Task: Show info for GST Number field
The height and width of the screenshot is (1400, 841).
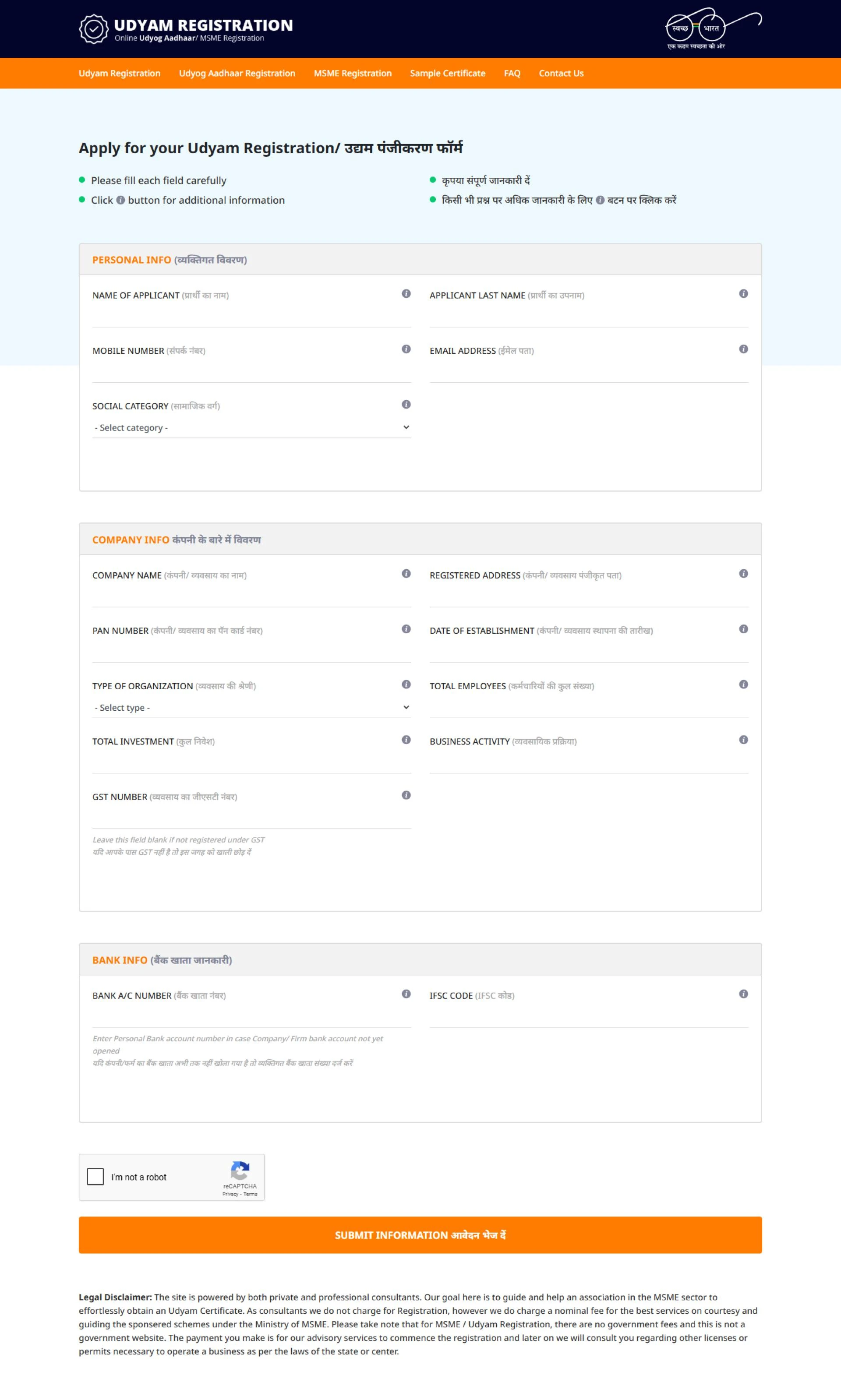Action: click(x=406, y=796)
